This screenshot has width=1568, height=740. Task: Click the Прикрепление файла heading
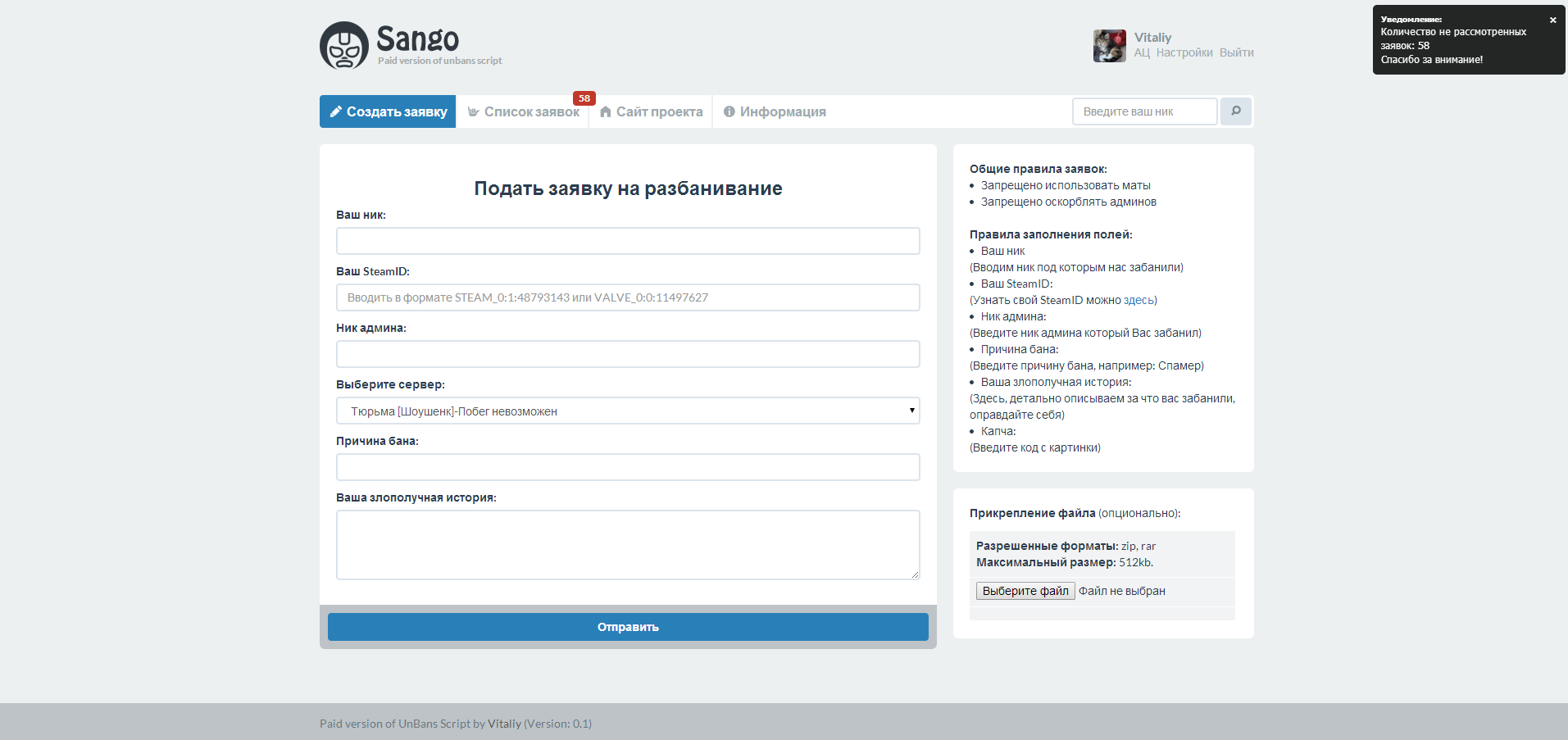point(1033,513)
